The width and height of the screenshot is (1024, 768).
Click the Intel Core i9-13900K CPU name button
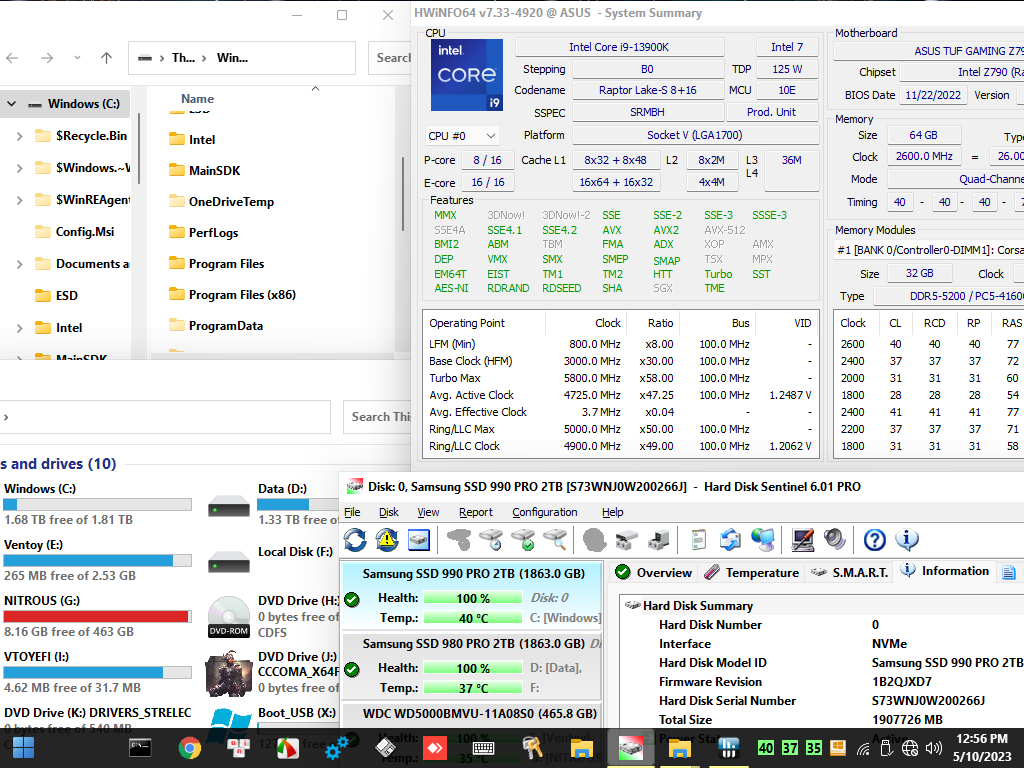pyautogui.click(x=619, y=47)
